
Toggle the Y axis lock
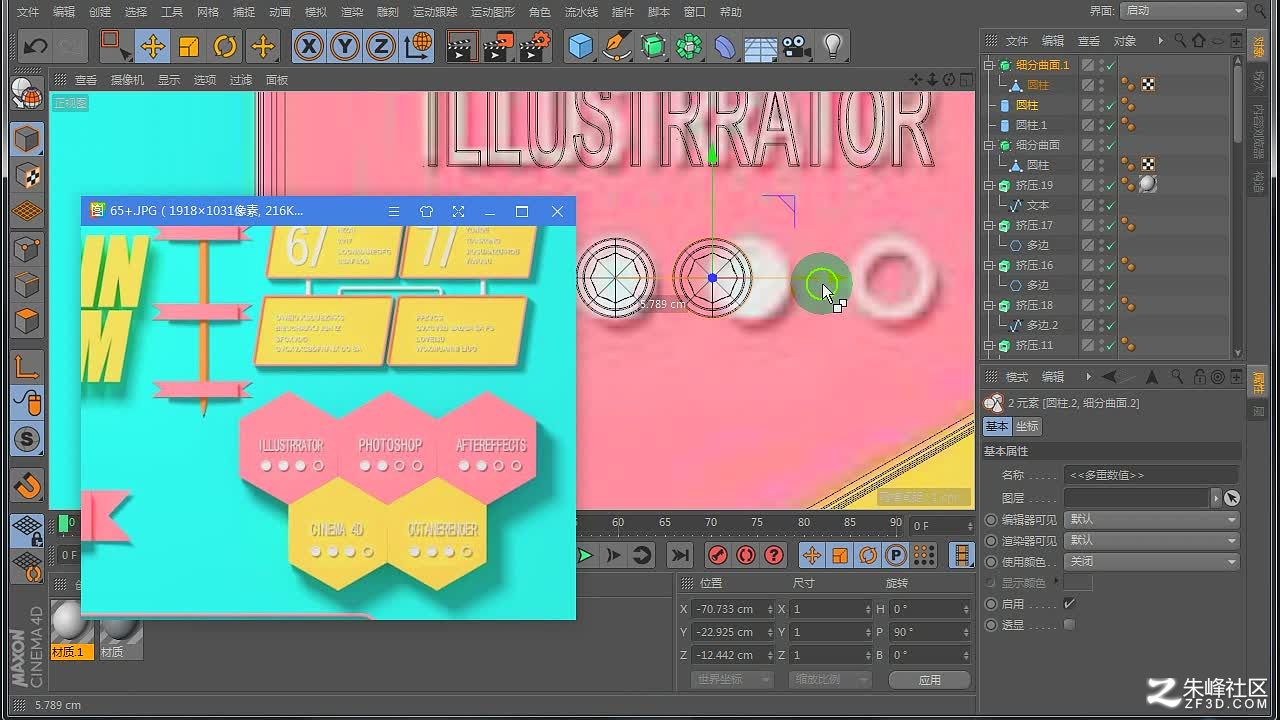tap(345, 46)
